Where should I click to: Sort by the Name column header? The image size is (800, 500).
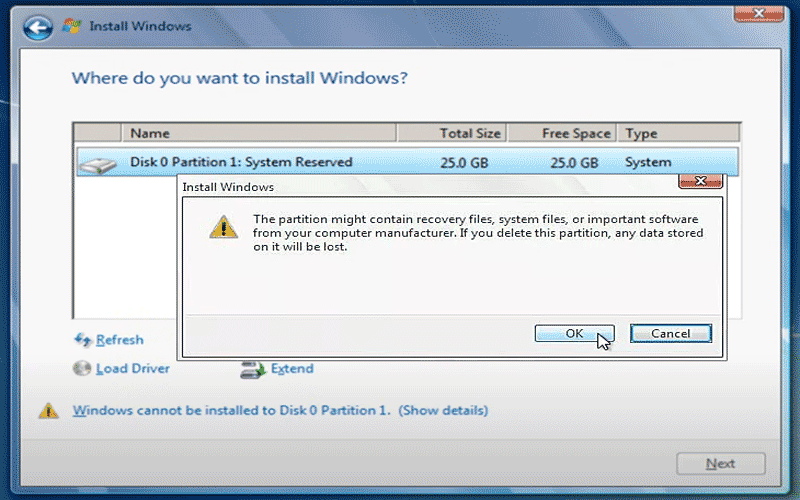click(x=259, y=133)
